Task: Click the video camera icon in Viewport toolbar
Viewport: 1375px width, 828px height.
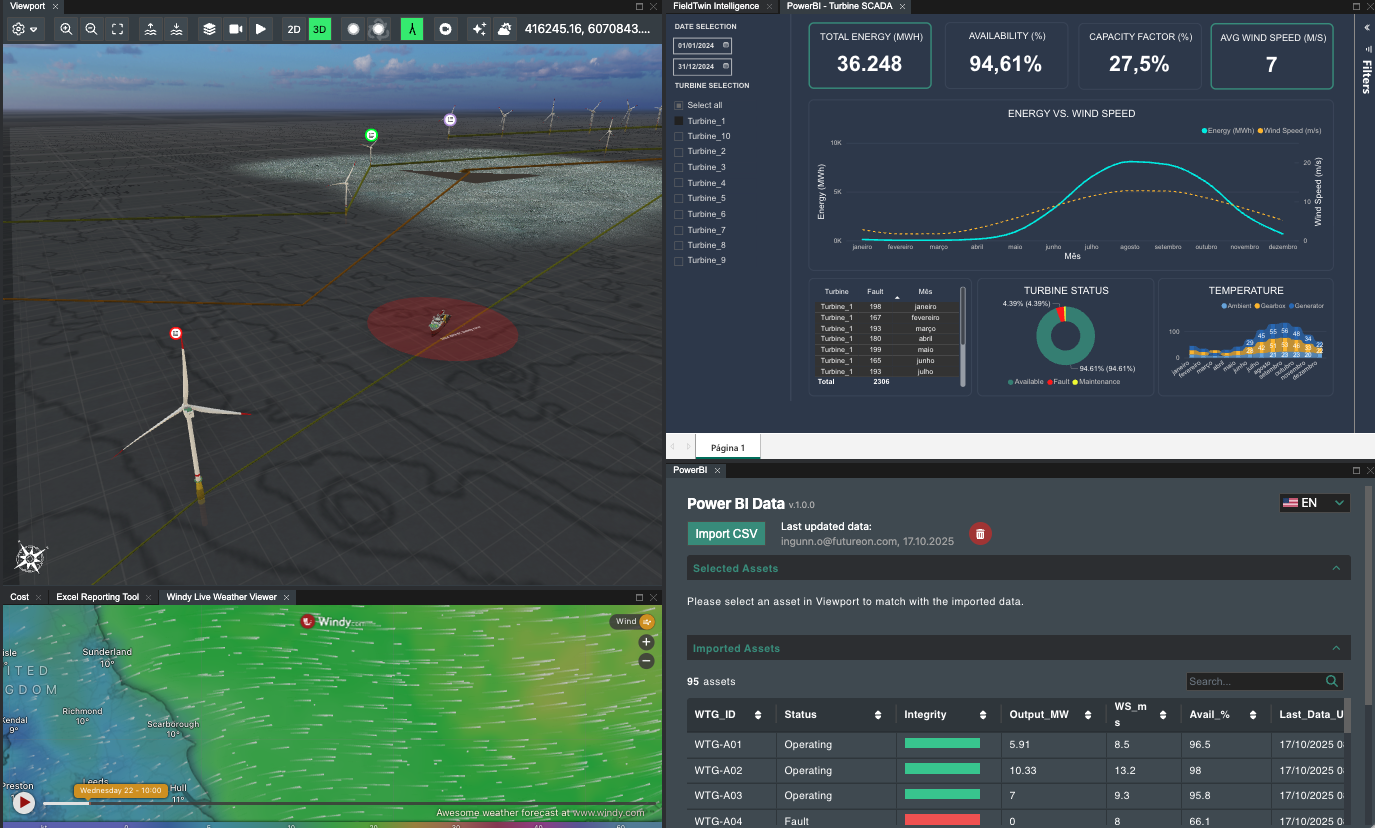Action: pos(235,29)
